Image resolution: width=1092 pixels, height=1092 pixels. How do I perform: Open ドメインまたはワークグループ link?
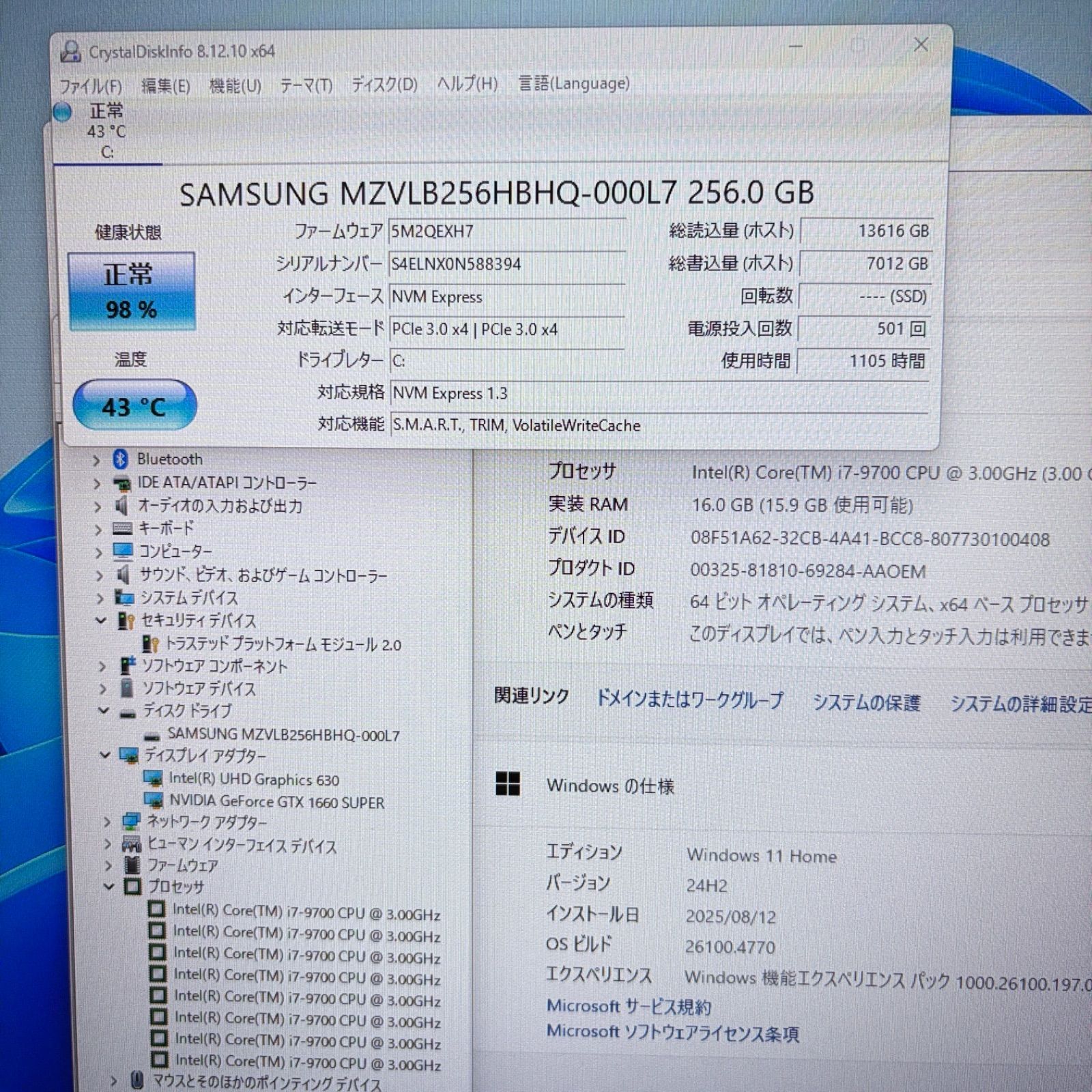pos(689,700)
